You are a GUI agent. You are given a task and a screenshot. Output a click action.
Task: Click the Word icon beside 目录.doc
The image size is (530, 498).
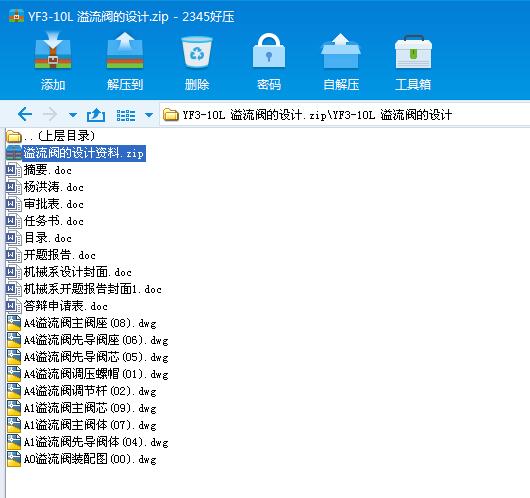[14, 238]
